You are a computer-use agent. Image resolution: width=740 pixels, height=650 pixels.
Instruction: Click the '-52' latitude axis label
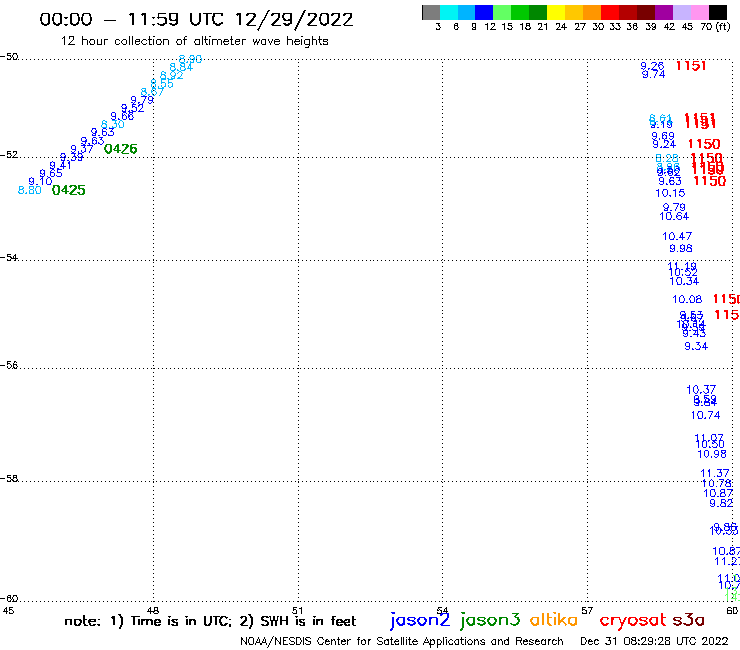[x=9, y=155]
